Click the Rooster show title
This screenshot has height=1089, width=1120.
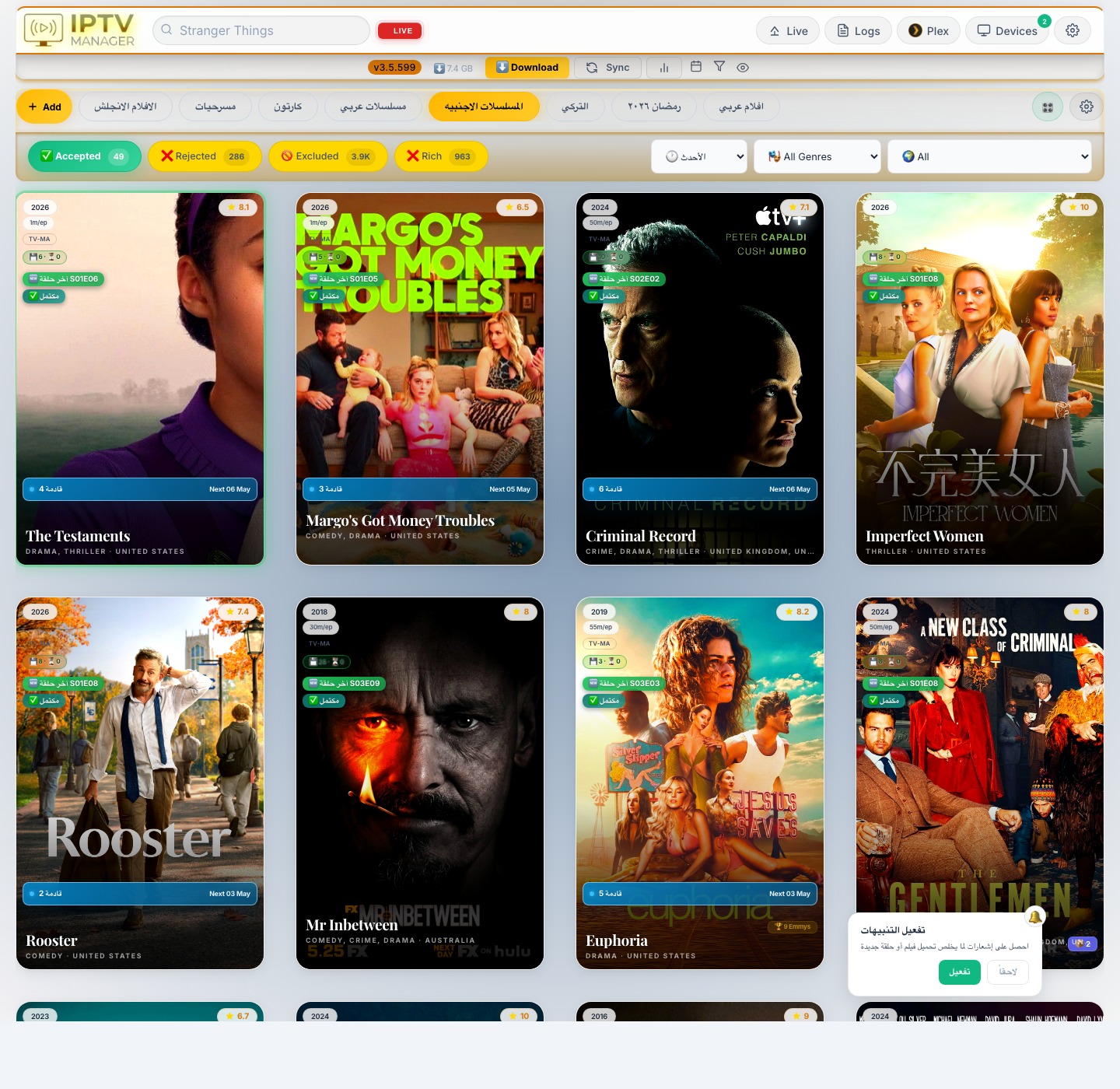51,940
